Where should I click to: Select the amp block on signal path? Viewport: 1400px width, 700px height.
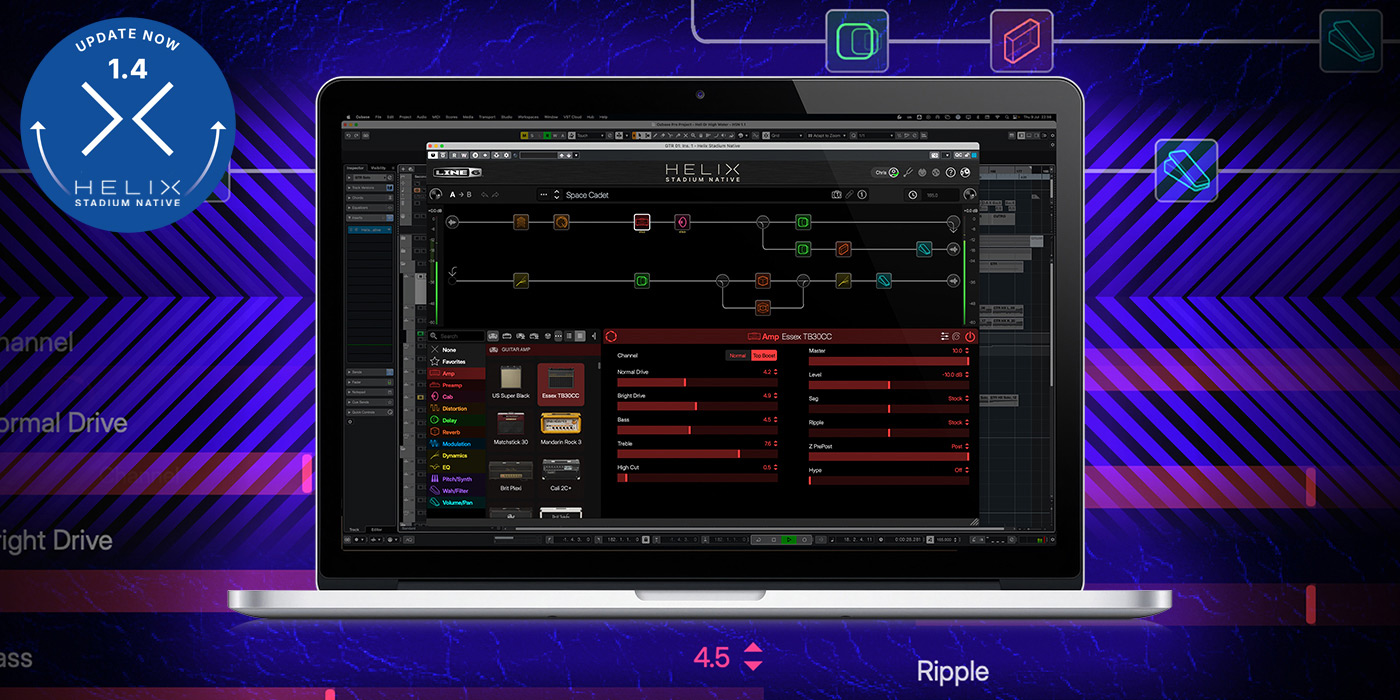pyautogui.click(x=642, y=222)
